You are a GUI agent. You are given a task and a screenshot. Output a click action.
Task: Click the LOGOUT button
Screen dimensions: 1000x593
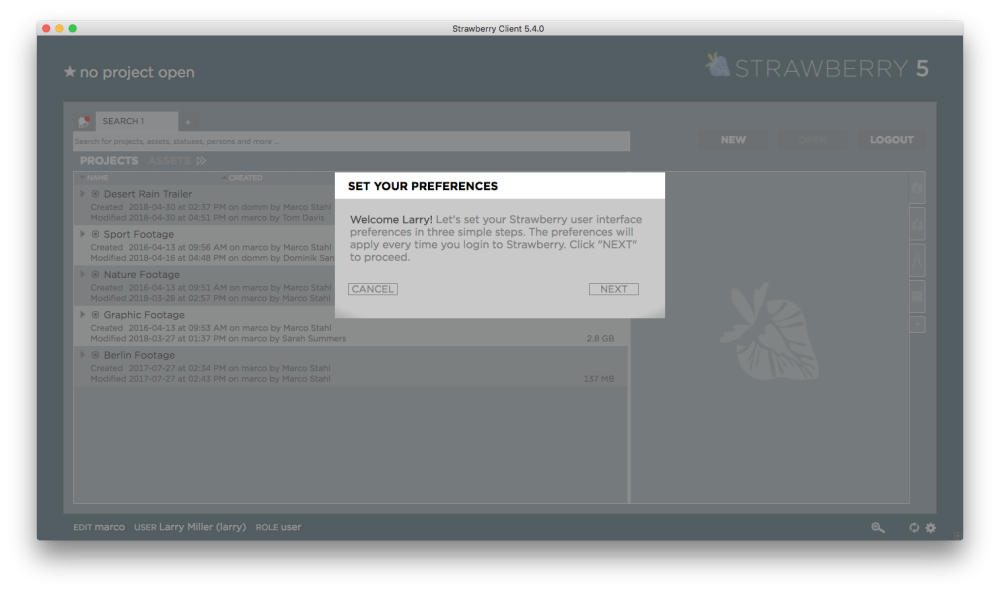892,140
